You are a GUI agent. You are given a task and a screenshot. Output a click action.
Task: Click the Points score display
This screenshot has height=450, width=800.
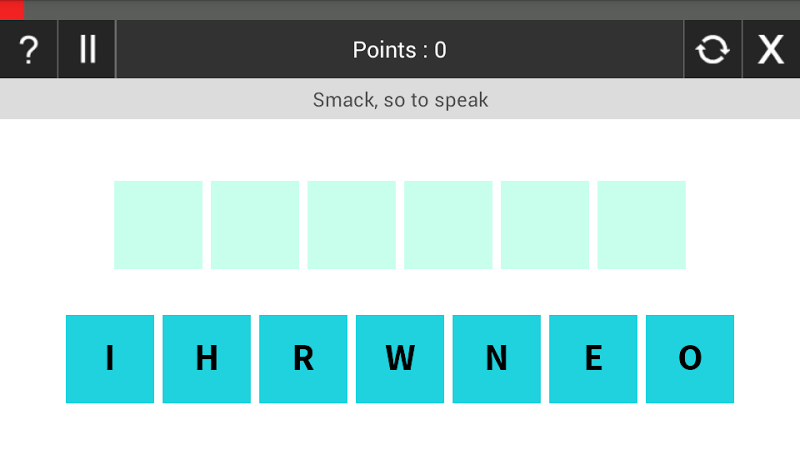tap(400, 50)
